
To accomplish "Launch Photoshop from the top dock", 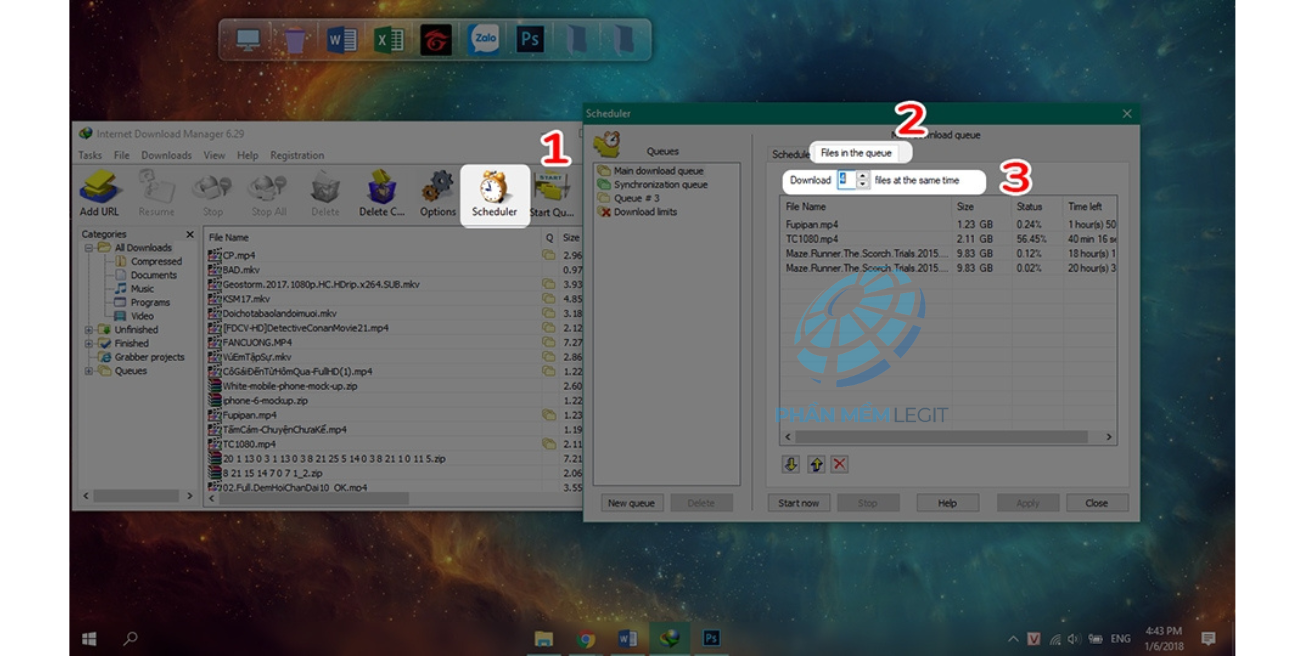I will pyautogui.click(x=530, y=40).
